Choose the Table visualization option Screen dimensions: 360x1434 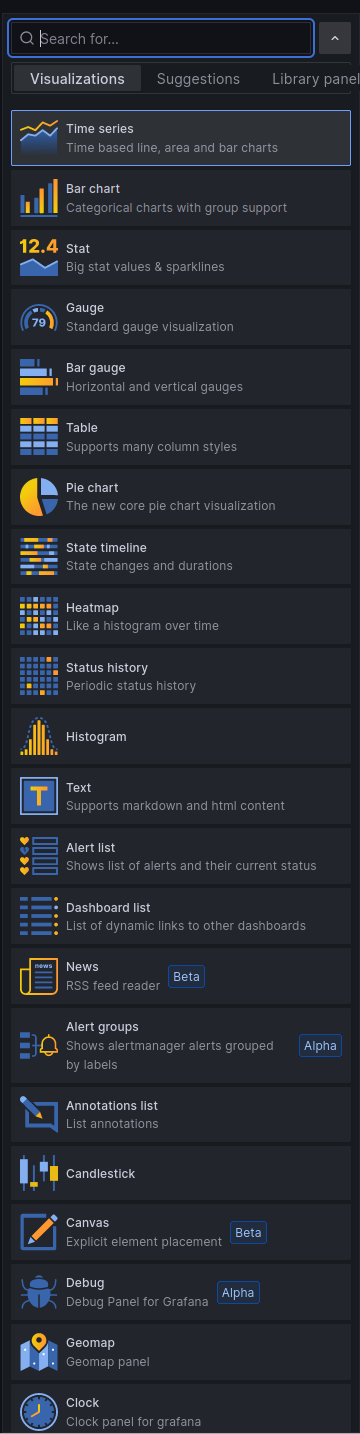coord(181,437)
